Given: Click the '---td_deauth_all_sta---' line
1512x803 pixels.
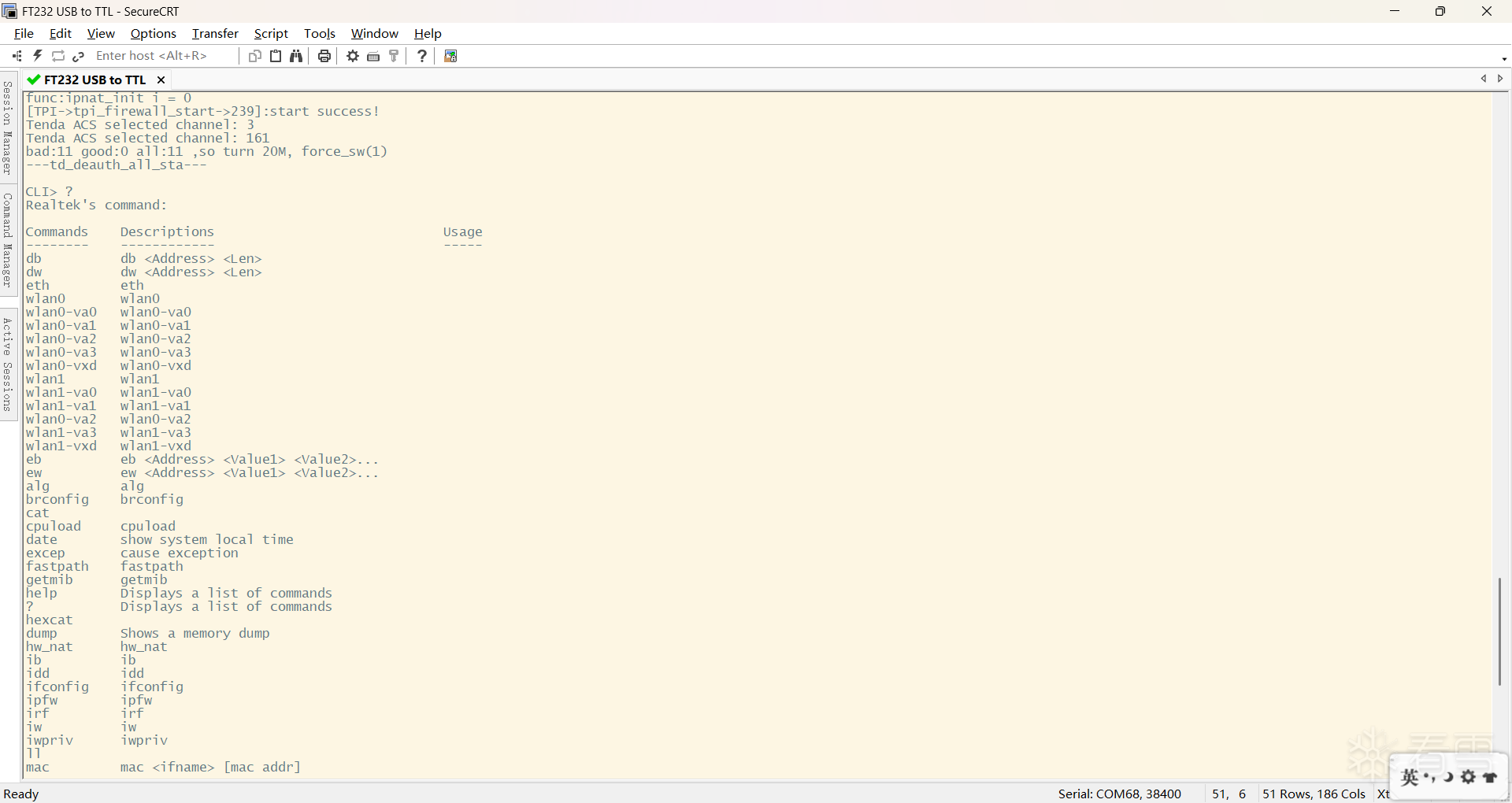Looking at the screenshot, I should click(x=117, y=165).
